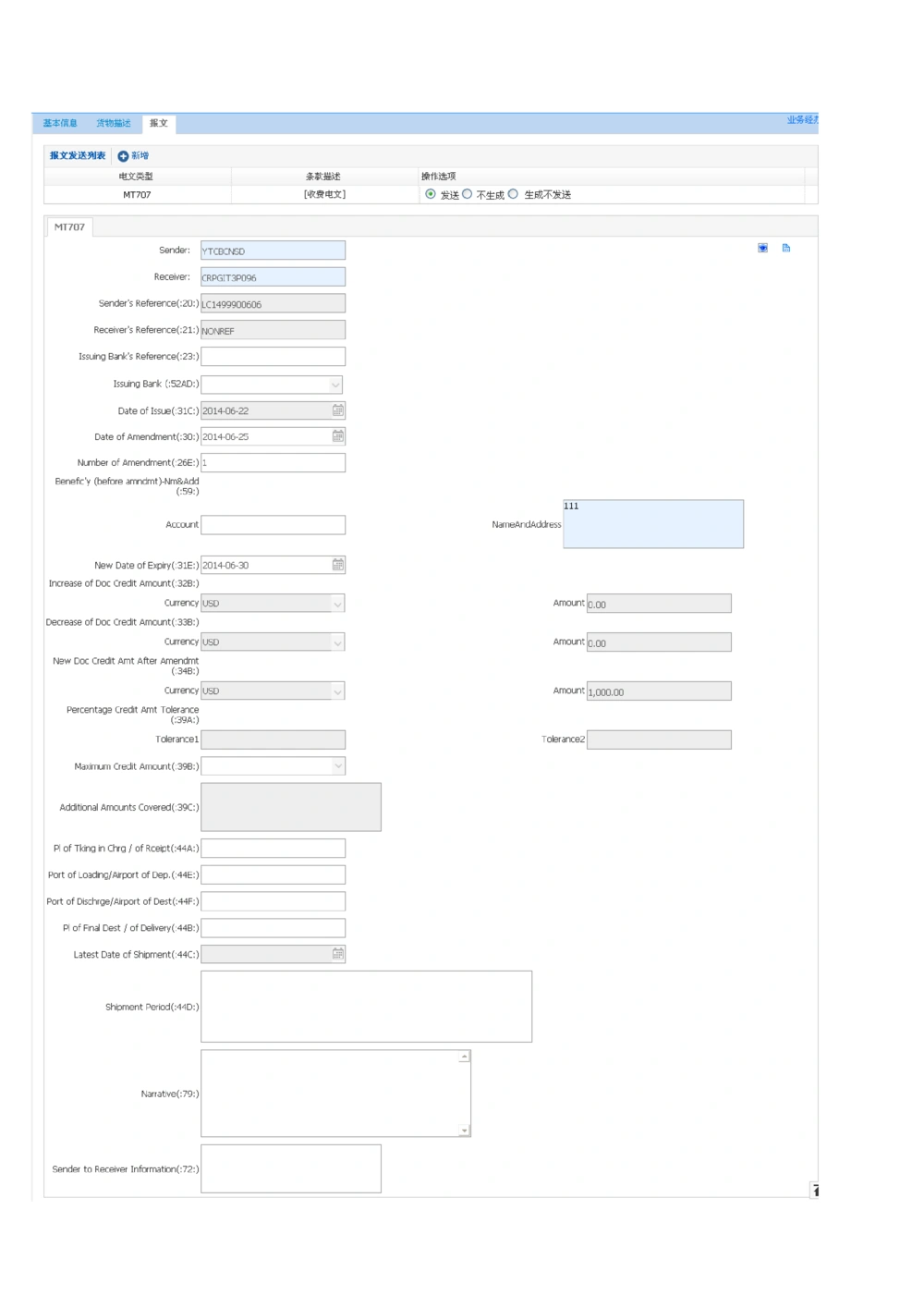
Task: Click the [收费电文] description link
Action: coord(324,194)
